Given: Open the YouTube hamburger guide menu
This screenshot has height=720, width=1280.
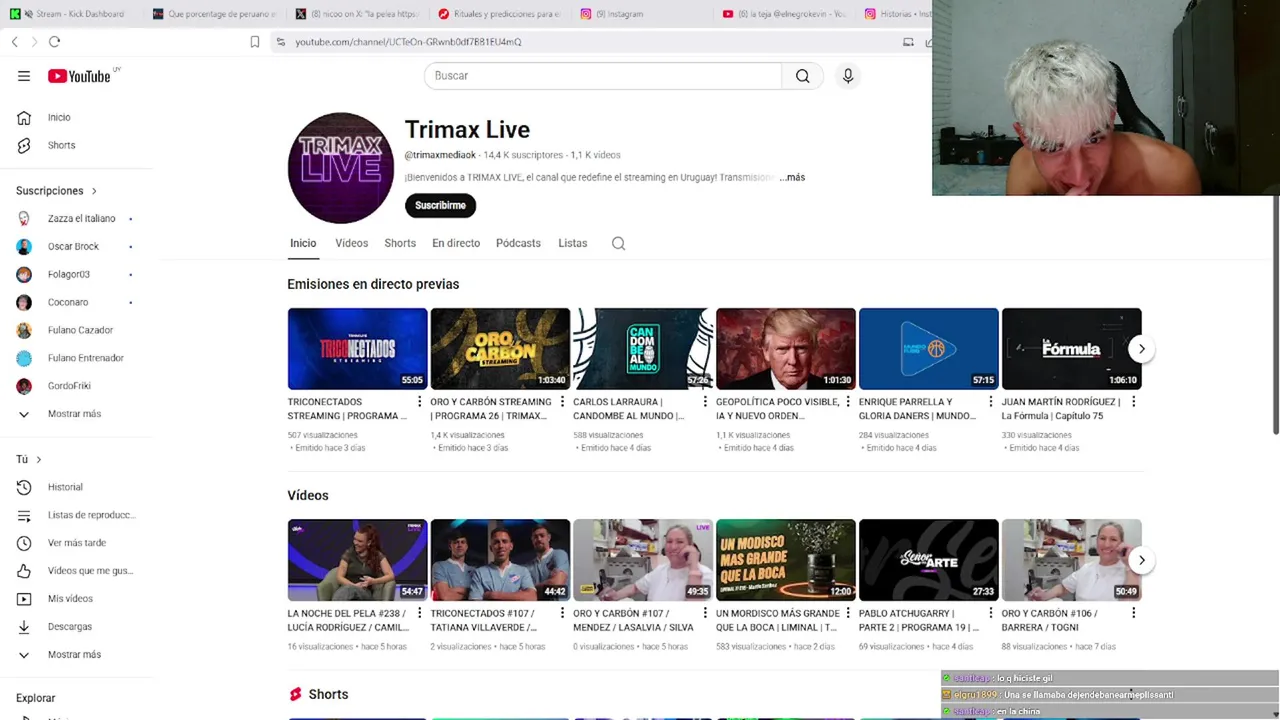Looking at the screenshot, I should coord(24,76).
